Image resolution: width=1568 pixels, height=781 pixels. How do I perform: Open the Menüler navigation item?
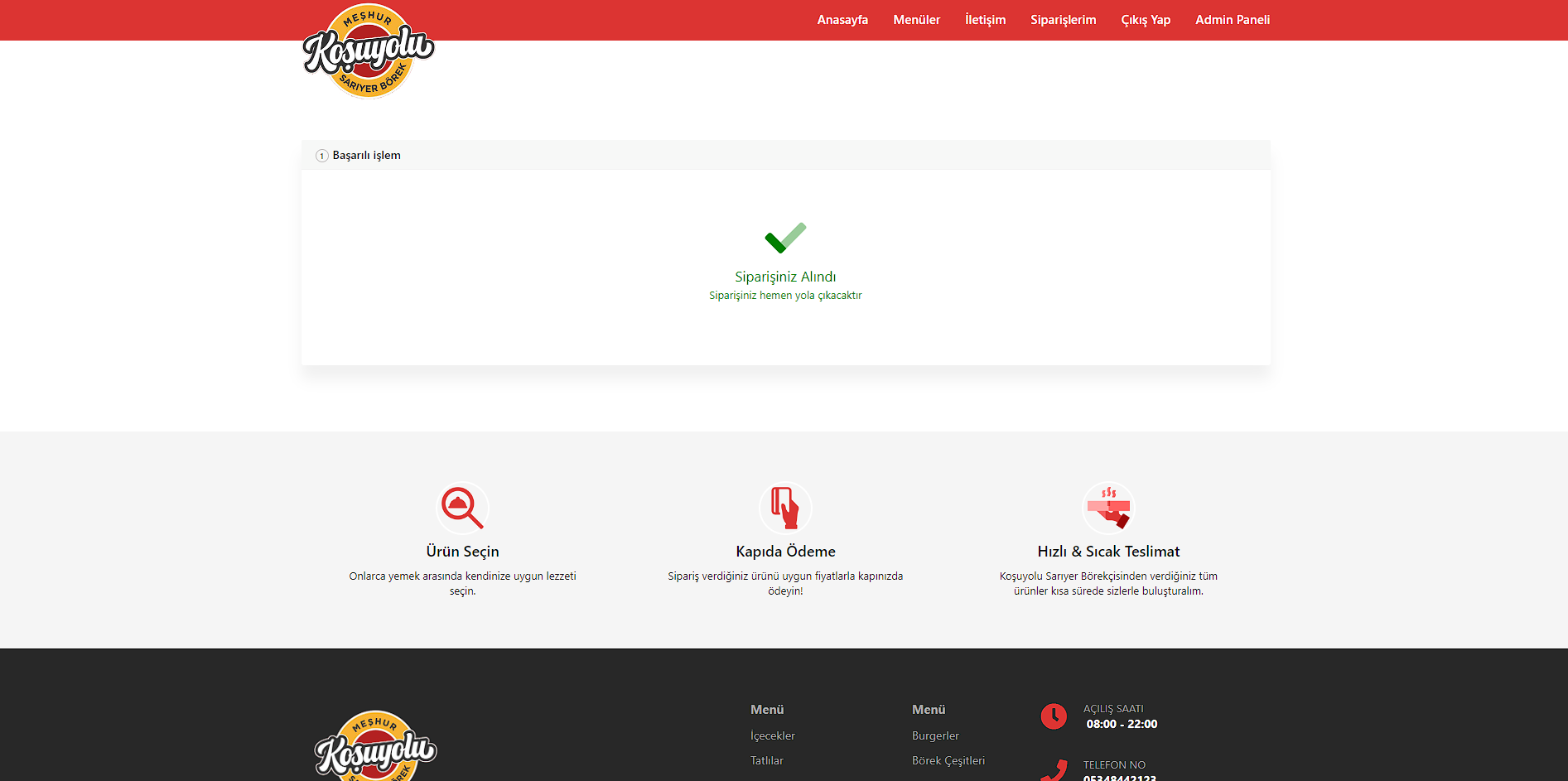point(916,20)
